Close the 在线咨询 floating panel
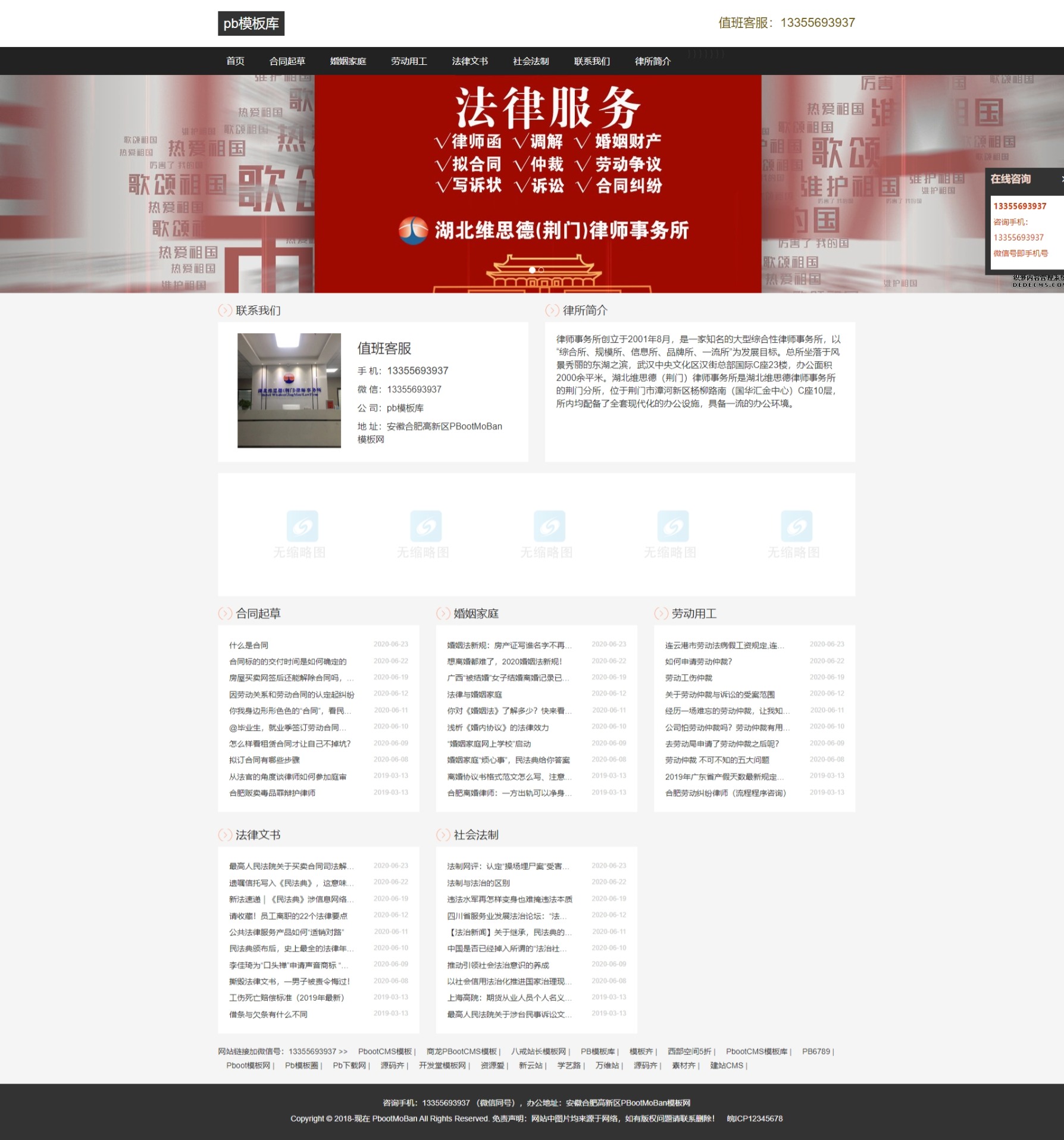Viewport: 1064px width, 1140px height. click(1061, 179)
